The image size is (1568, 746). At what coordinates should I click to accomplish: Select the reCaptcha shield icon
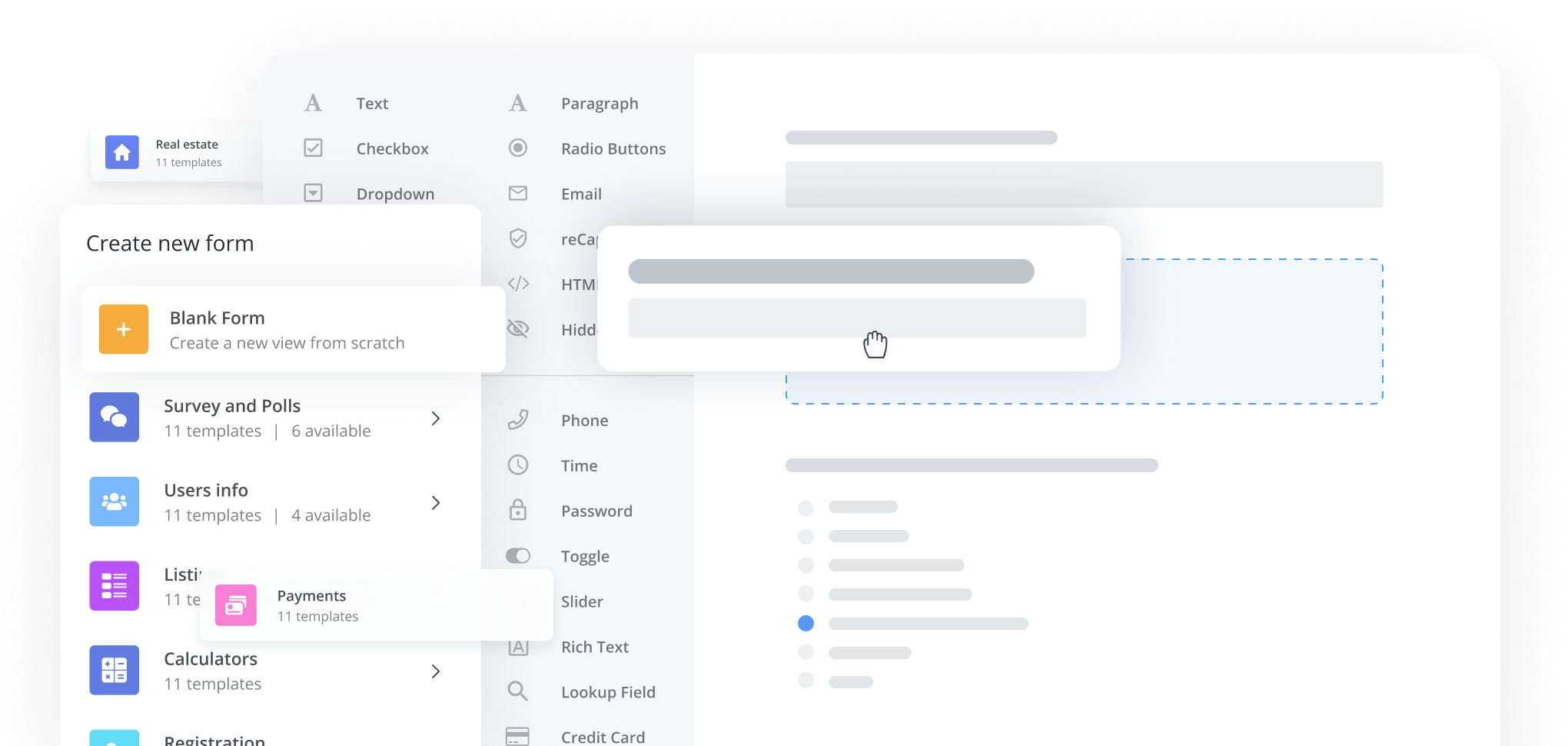(x=519, y=239)
